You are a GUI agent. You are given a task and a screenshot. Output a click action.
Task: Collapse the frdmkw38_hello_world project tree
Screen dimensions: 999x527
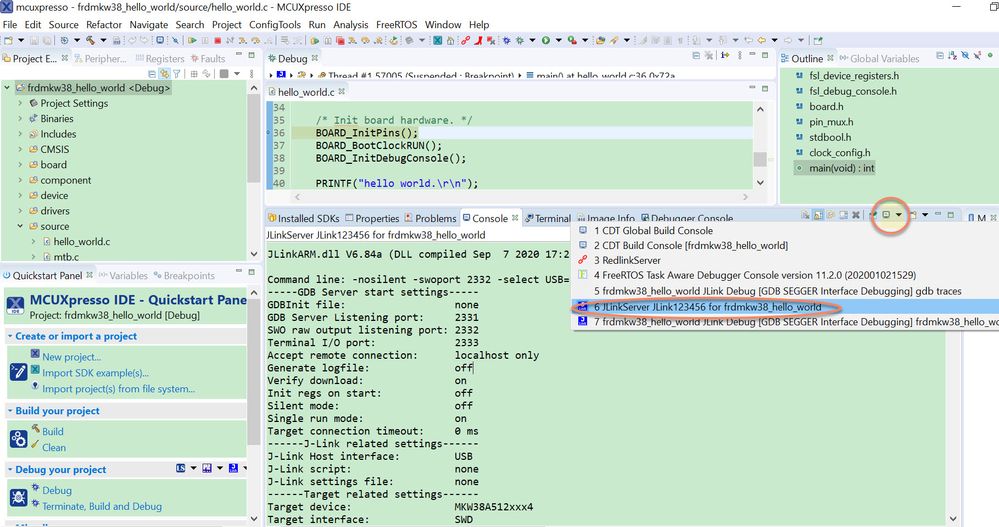point(7,87)
